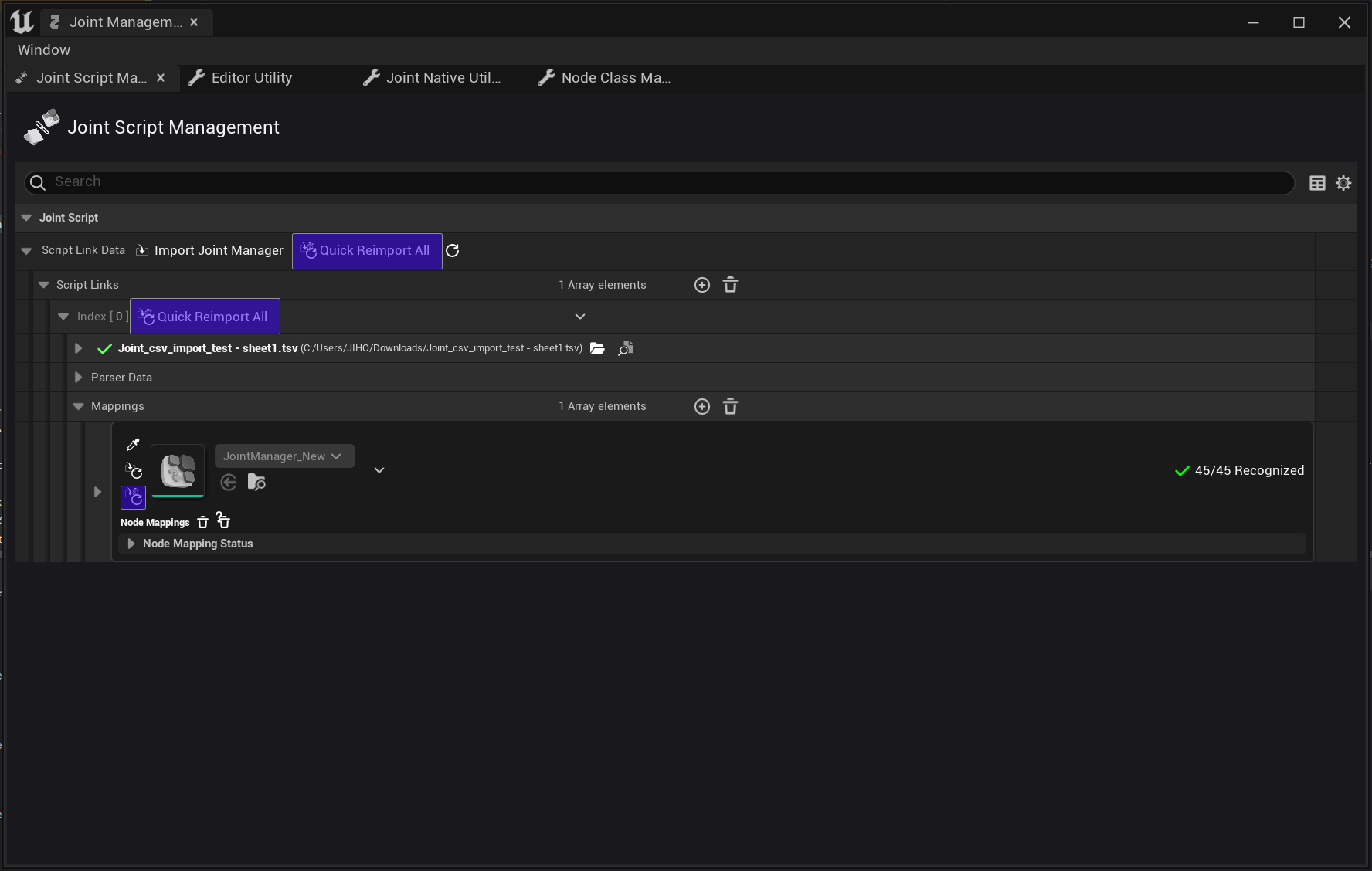1372x871 pixels.
Task: Open the folder icon for the tsv file
Action: click(x=597, y=348)
